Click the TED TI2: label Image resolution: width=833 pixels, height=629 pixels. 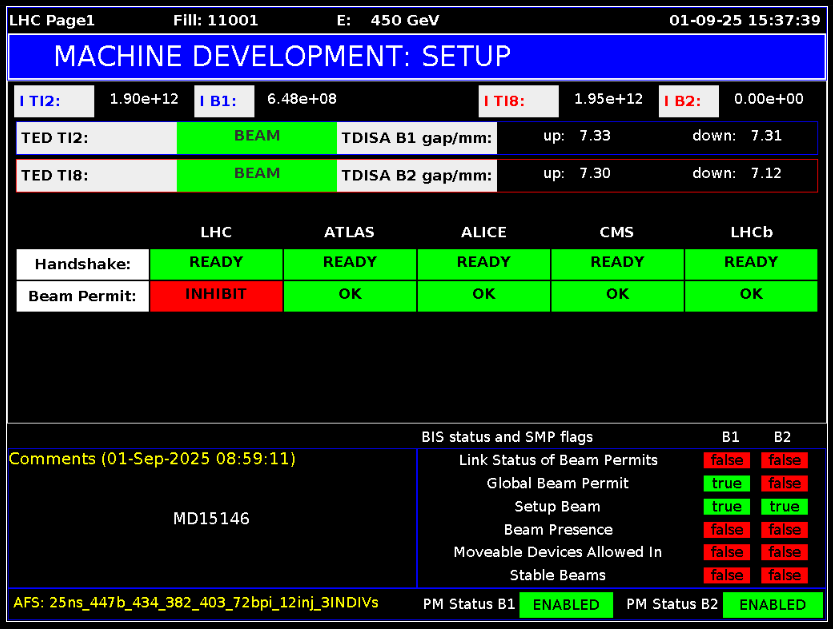tap(97, 138)
